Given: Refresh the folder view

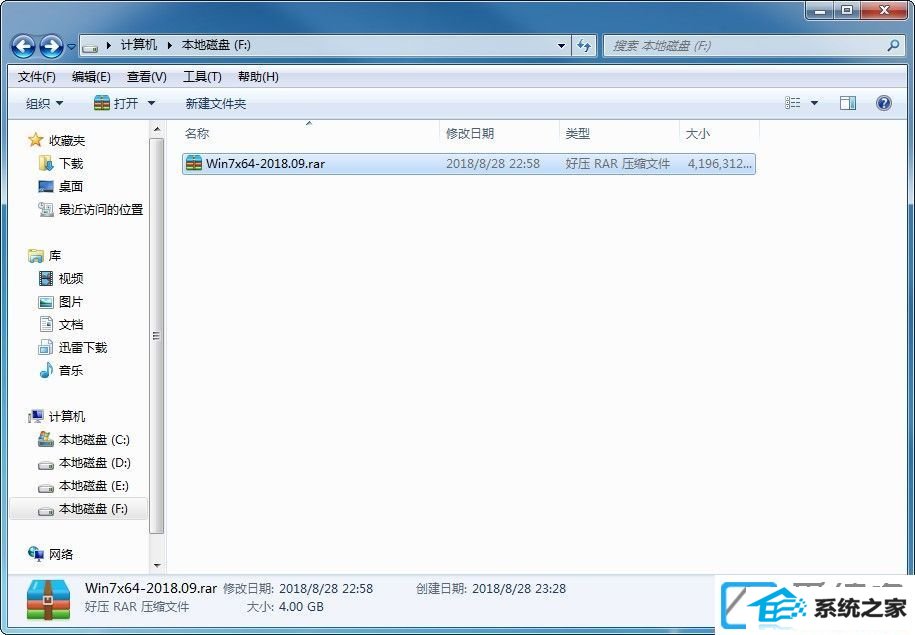Looking at the screenshot, I should click(584, 46).
